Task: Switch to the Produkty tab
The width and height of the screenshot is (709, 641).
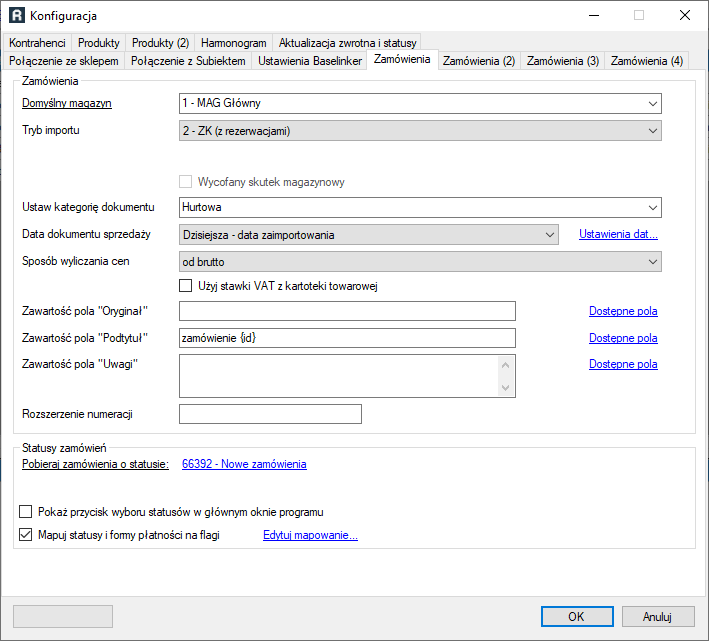Action: coord(99,43)
